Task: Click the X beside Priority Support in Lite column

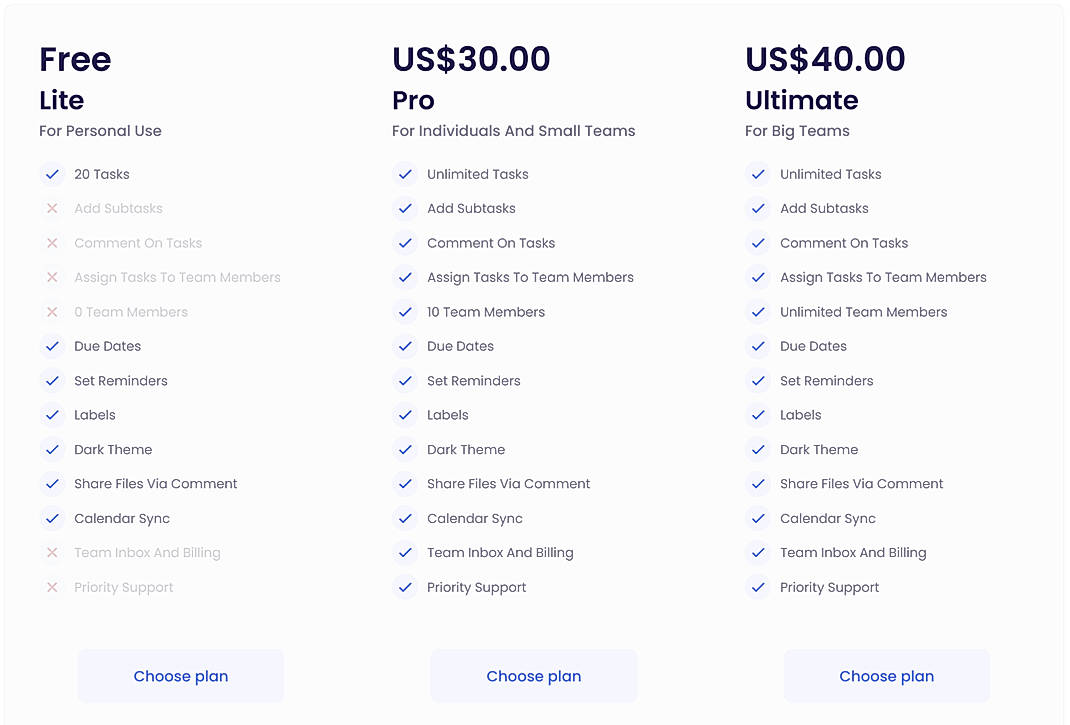Action: (x=52, y=587)
